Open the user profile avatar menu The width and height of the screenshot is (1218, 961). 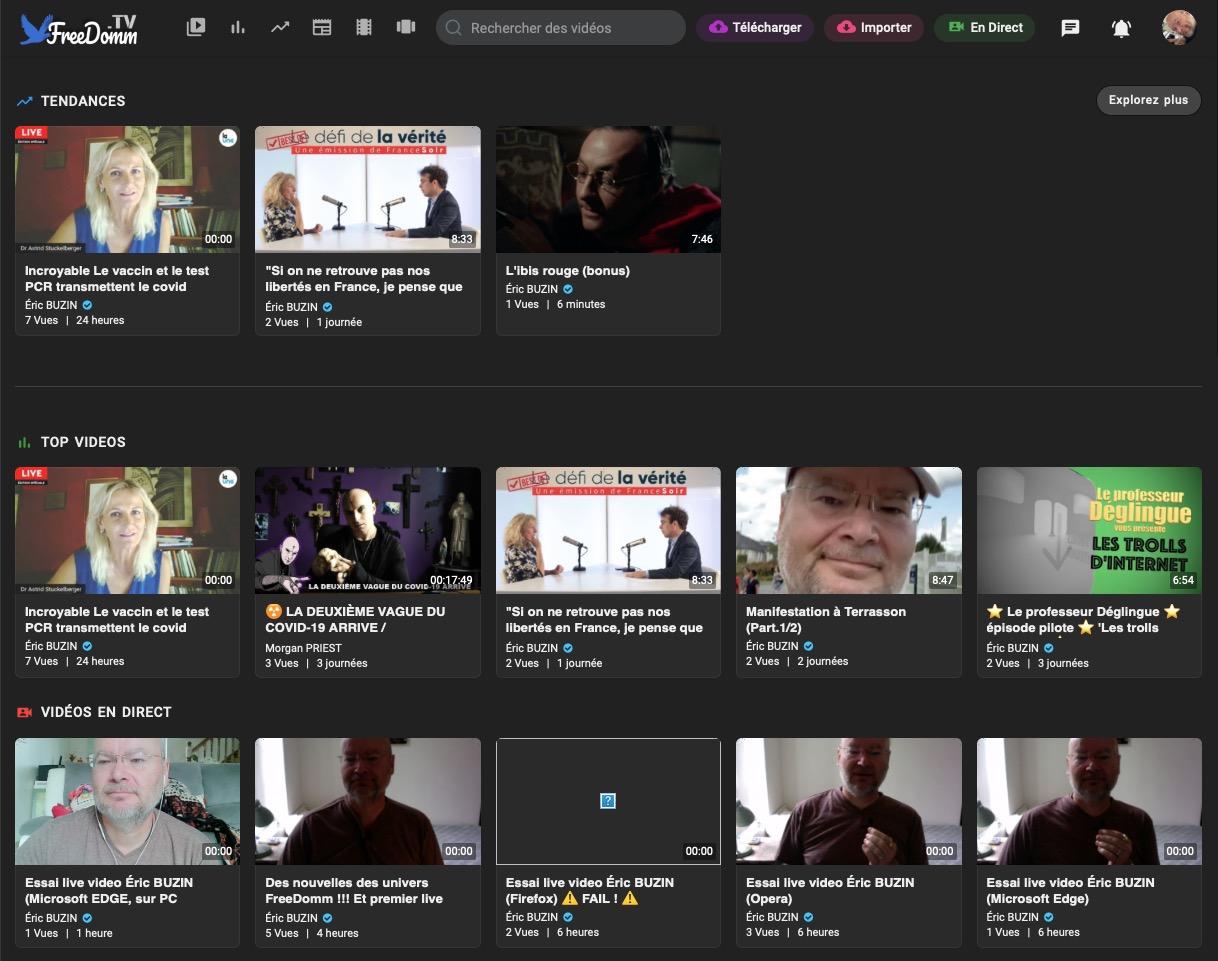[1179, 27]
